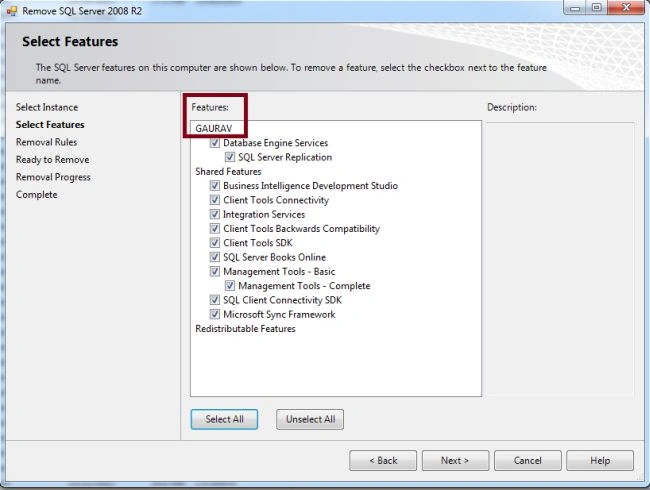650x490 pixels.
Task: Uncheck Database Engine Services checkbox
Action: [215, 143]
